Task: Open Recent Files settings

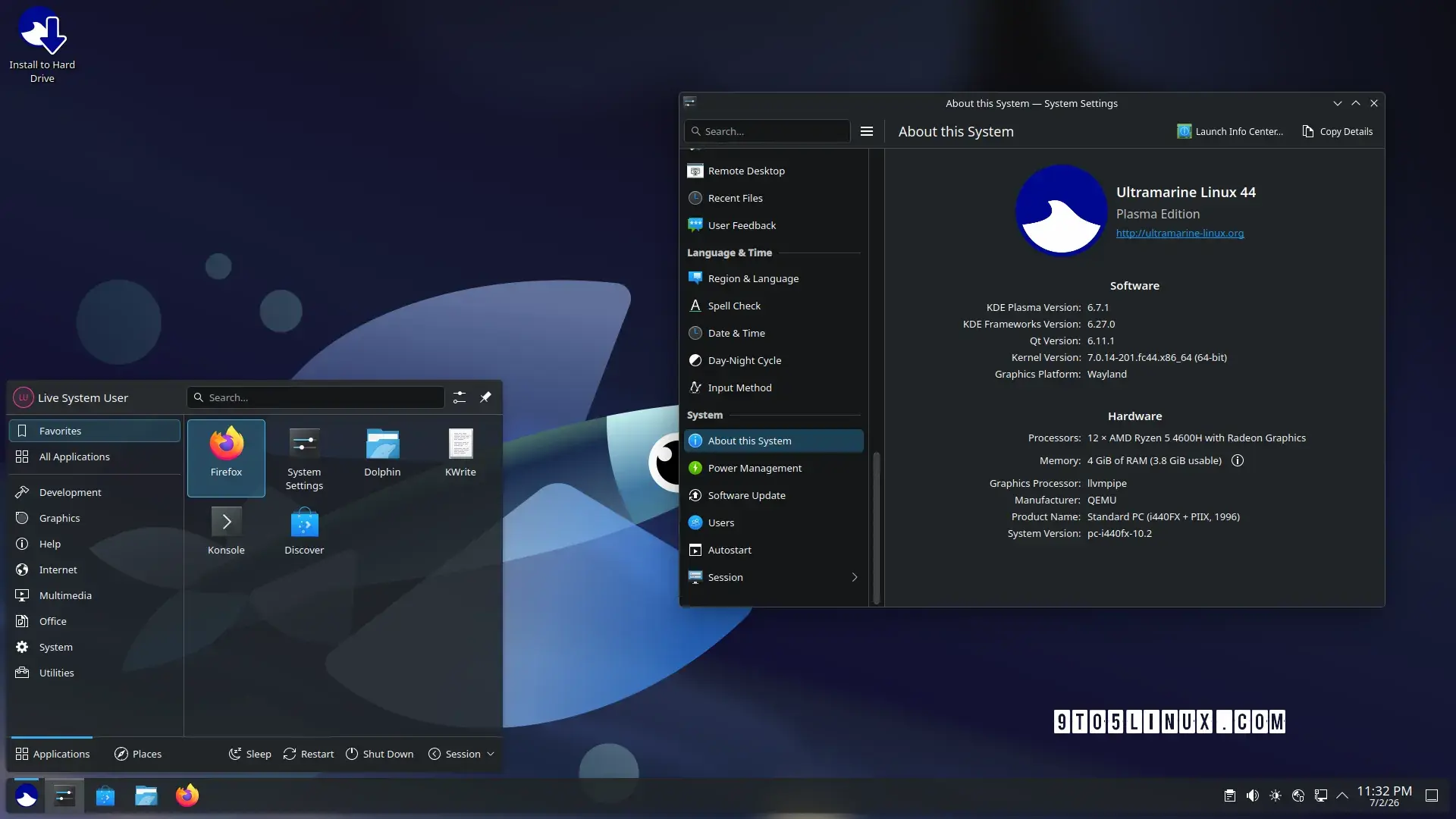Action: pyautogui.click(x=773, y=198)
